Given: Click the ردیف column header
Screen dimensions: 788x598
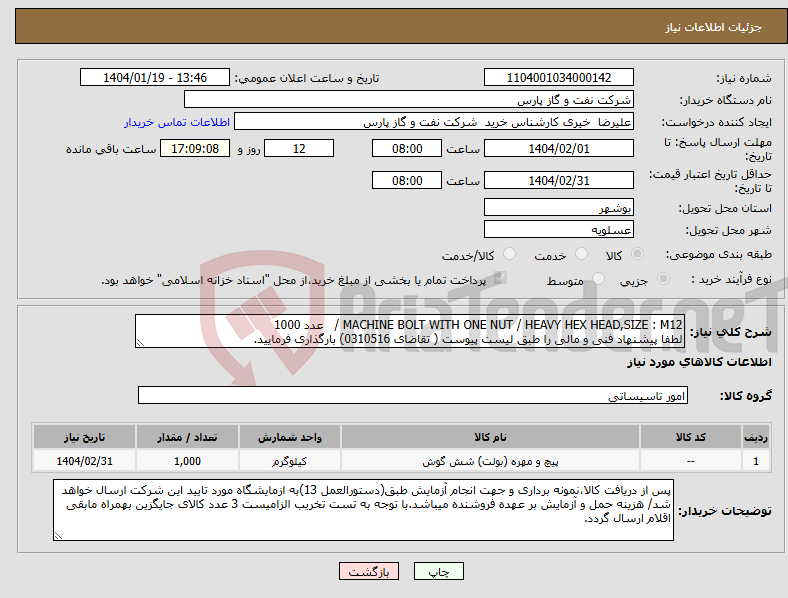Looking at the screenshot, I should (x=756, y=437).
